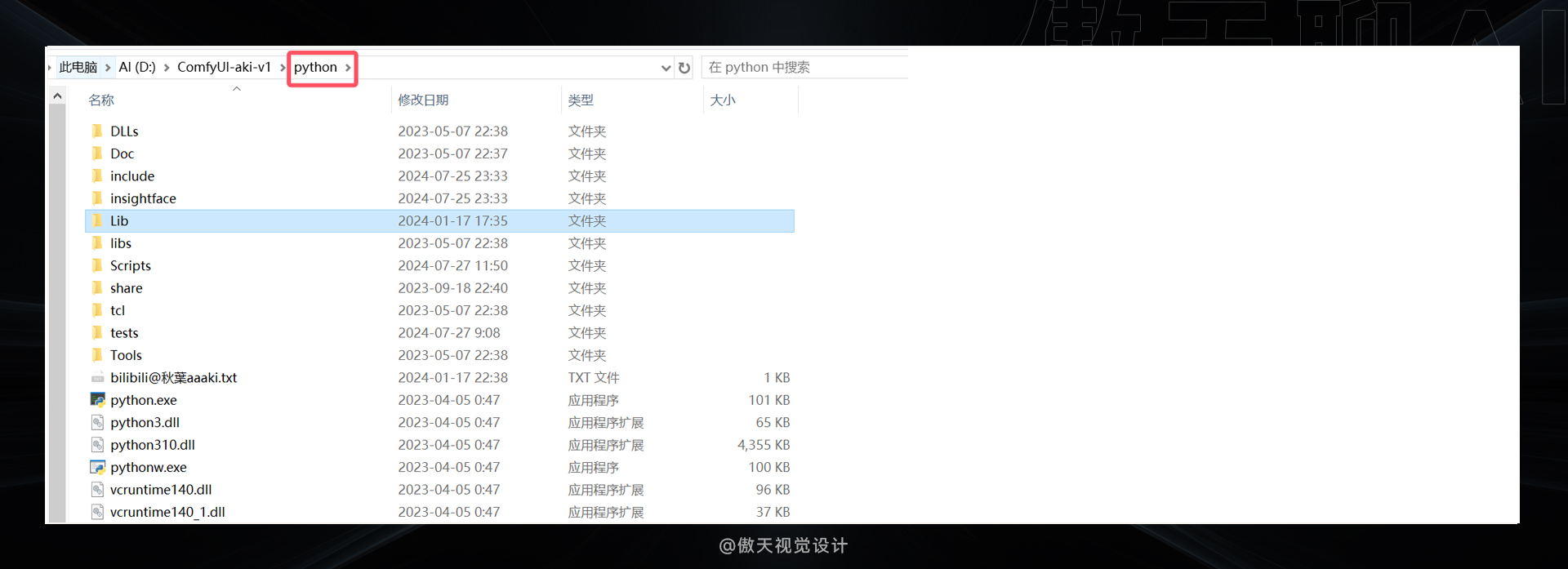The height and width of the screenshot is (569, 1568).
Task: Select the bilibili@秋葉aaaki.txt file name
Action: 174,378
